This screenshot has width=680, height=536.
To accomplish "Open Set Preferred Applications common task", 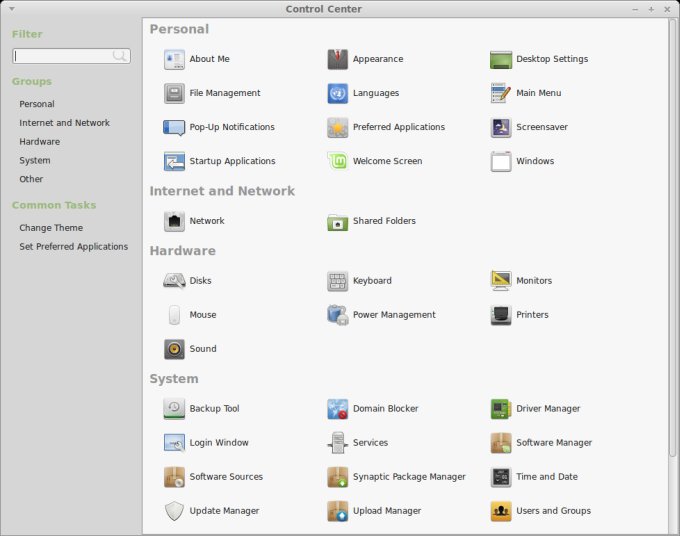I will tap(73, 247).
